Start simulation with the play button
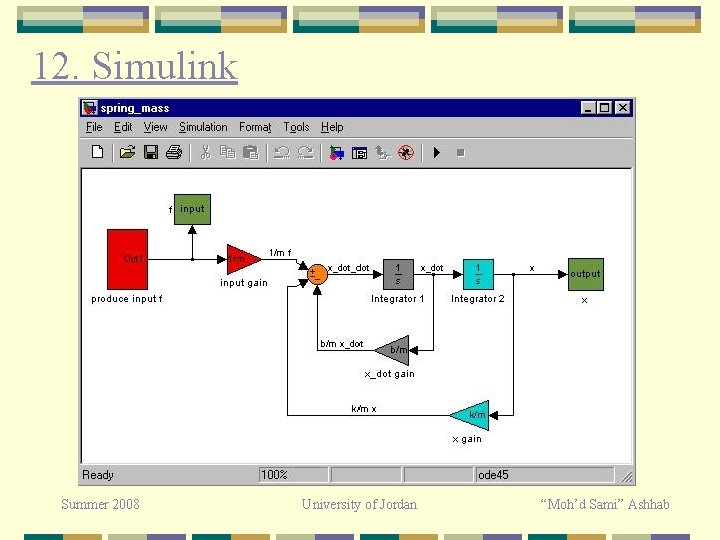Screen dimensions: 720x540 pyautogui.click(x=437, y=152)
